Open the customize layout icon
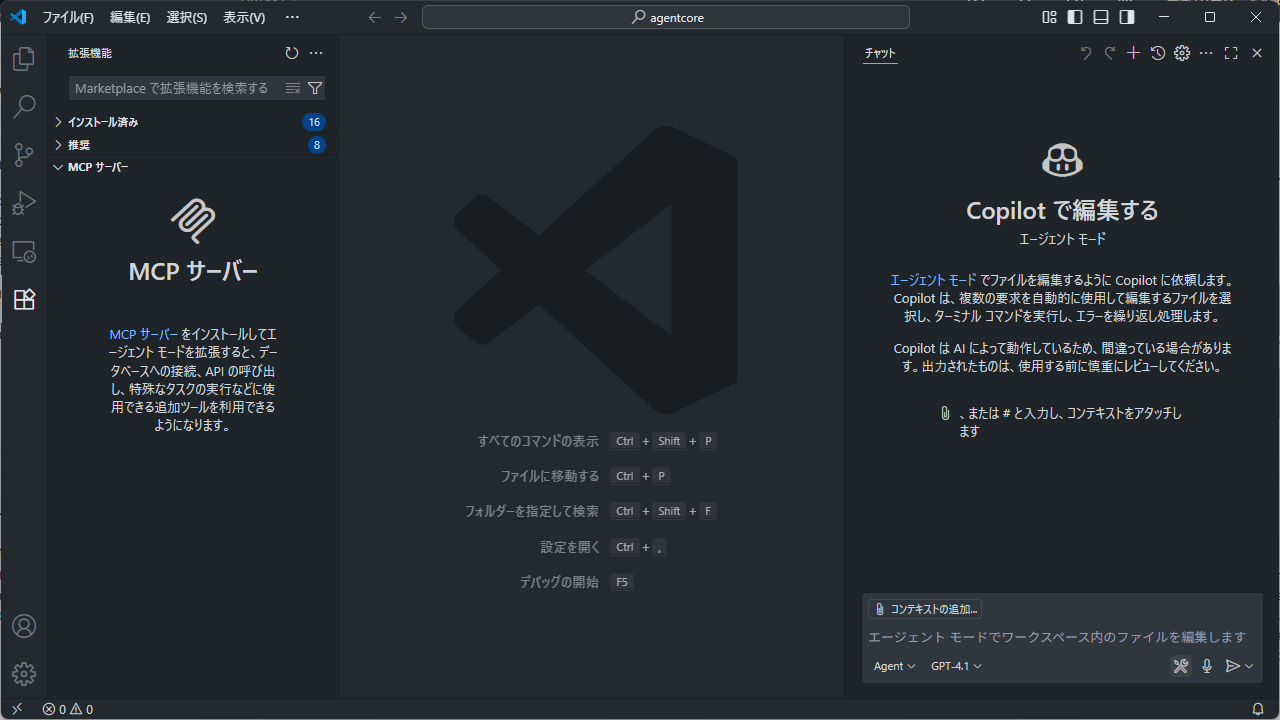 1049,17
